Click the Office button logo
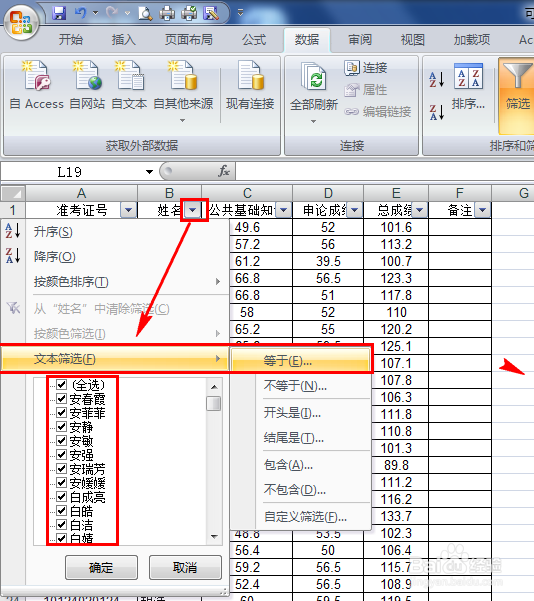This screenshot has width=534, height=601. (21, 22)
